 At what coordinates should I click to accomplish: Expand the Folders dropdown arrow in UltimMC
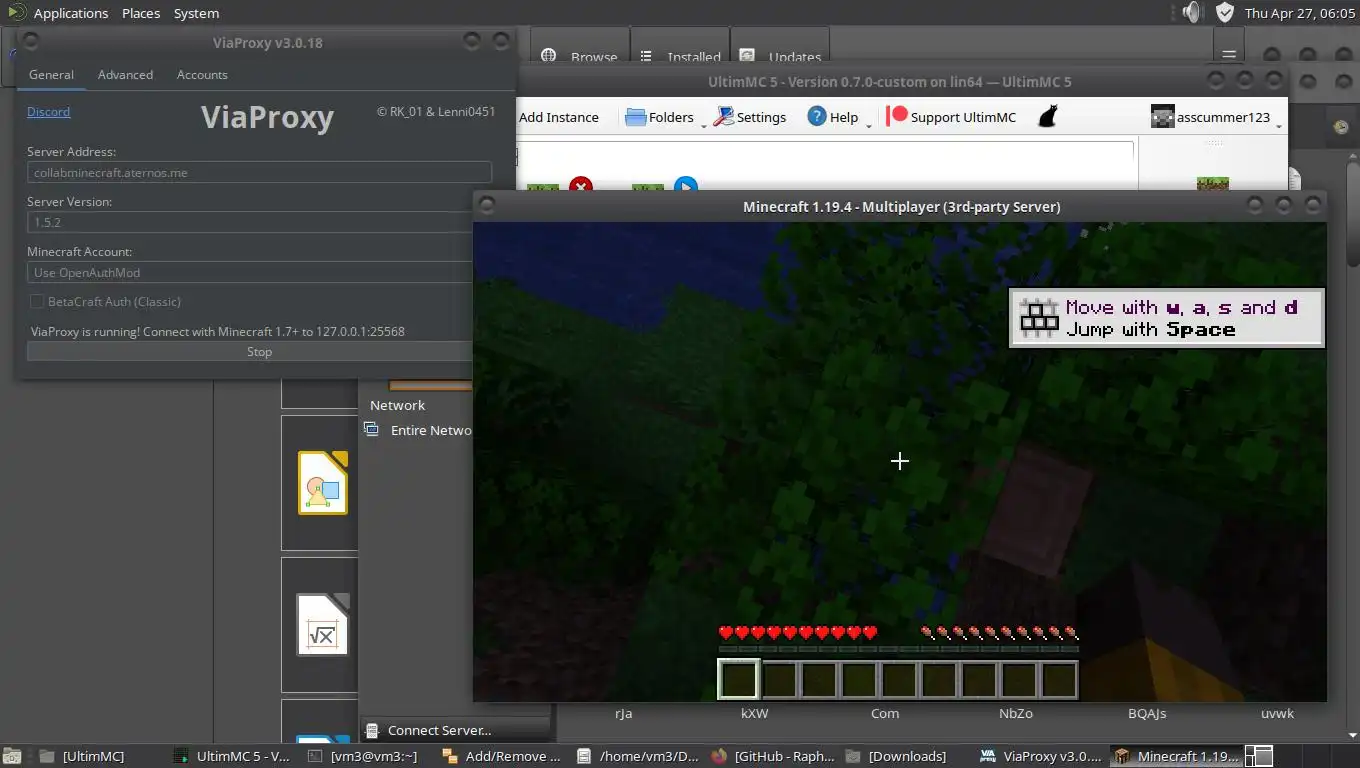(703, 125)
